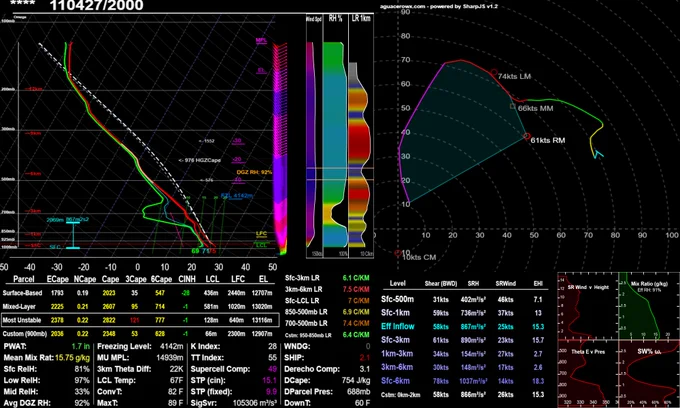Open the SR Wind v Height inset chart
Viewport: 680px width, 408px height.
tap(587, 306)
